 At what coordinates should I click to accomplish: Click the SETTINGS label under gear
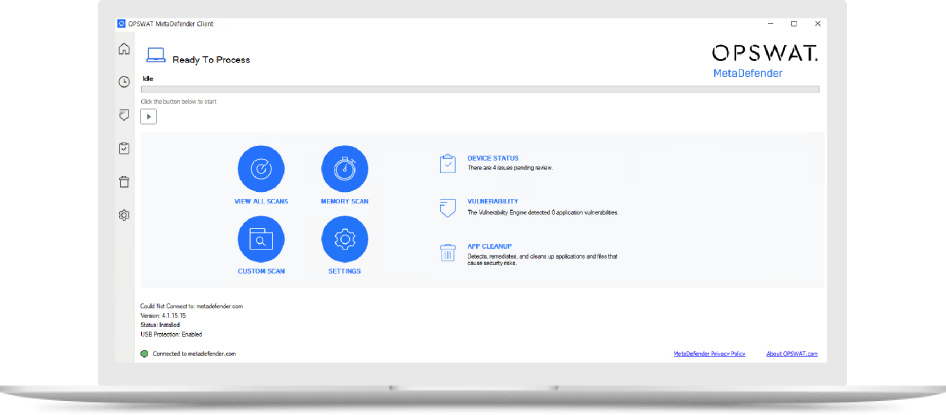click(344, 271)
